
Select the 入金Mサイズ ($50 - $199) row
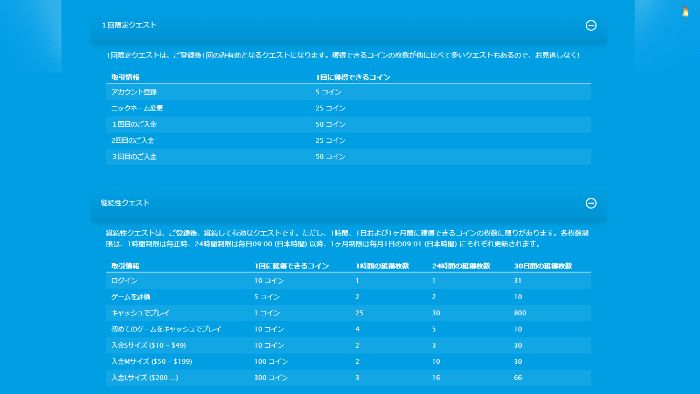pyautogui.click(x=348, y=361)
